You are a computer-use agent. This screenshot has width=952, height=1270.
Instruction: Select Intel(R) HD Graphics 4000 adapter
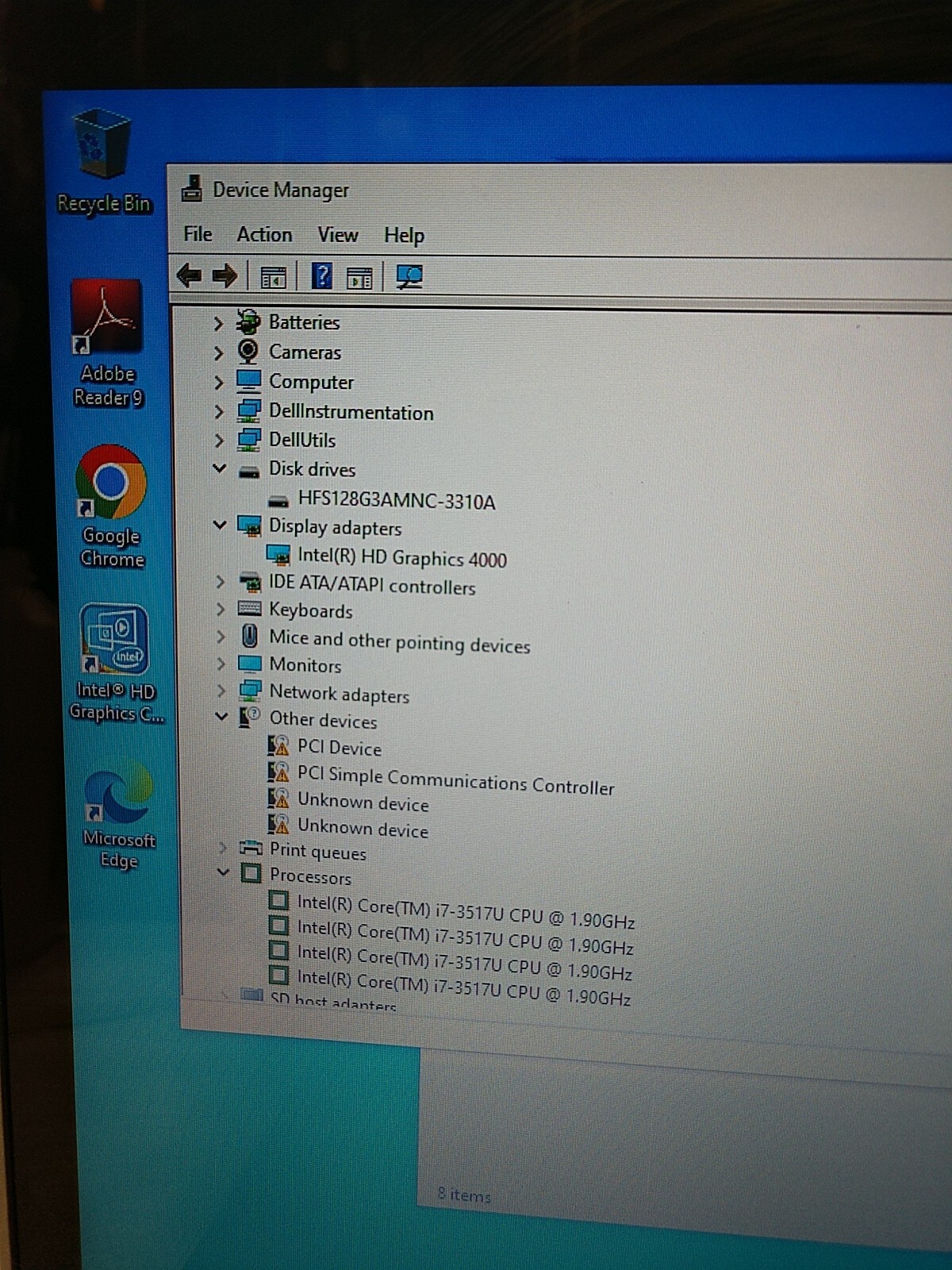click(x=401, y=557)
